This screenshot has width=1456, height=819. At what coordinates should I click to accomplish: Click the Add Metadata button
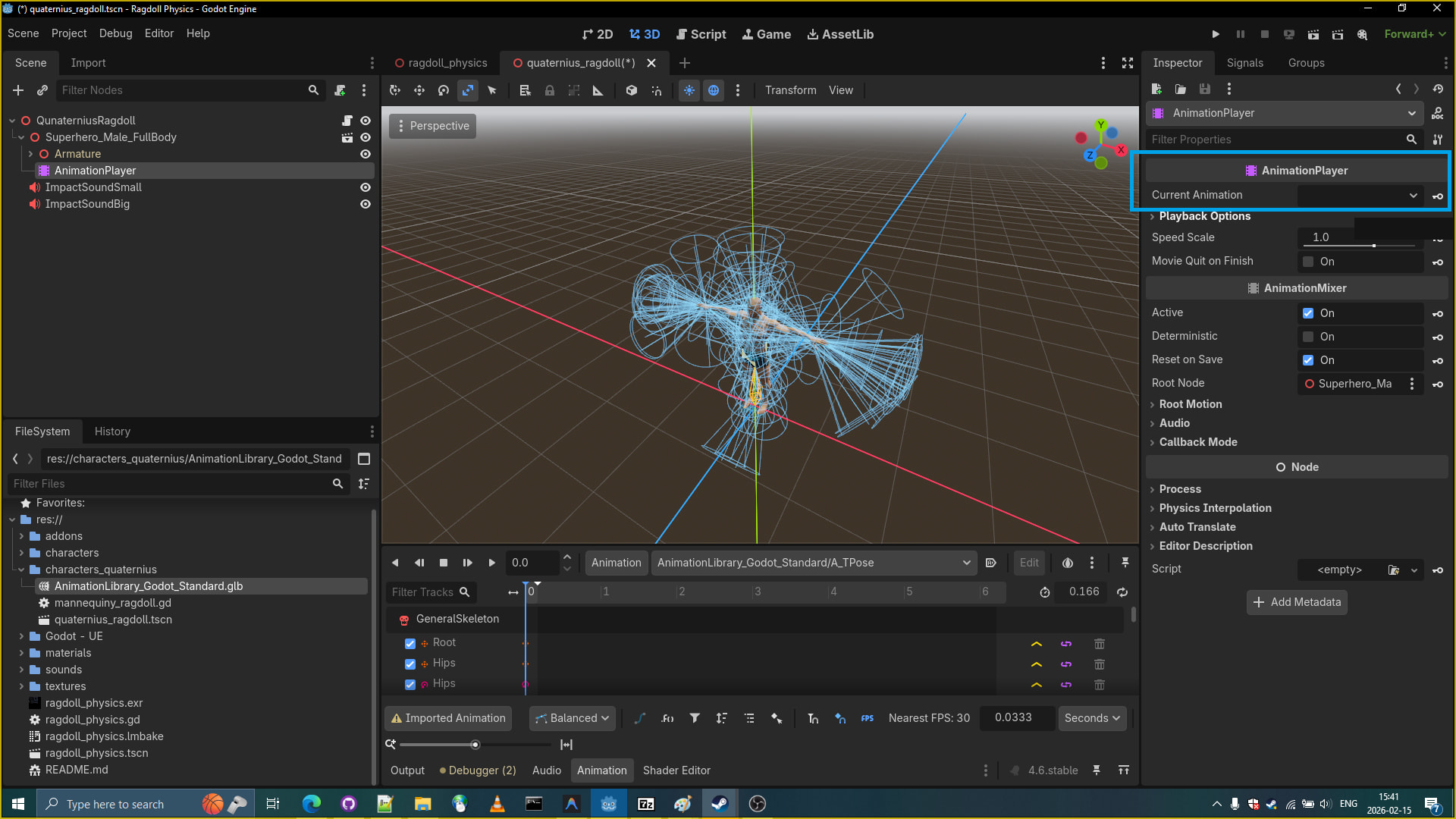1297,602
